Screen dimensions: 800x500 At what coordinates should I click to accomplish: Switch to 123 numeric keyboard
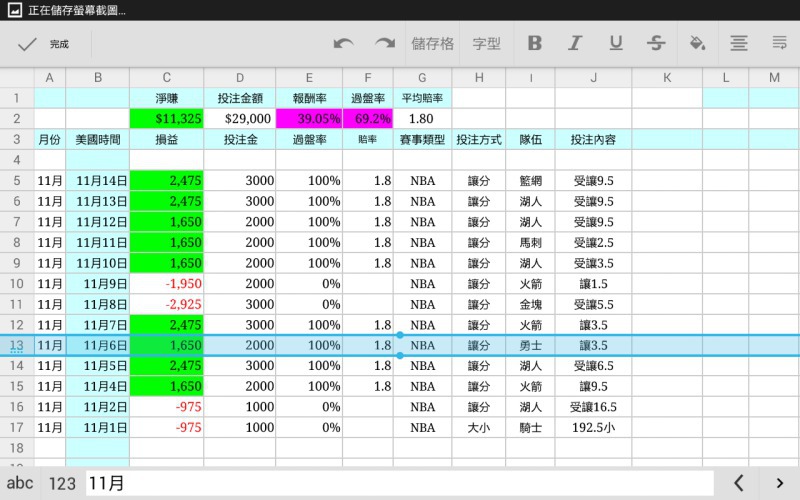(x=62, y=483)
